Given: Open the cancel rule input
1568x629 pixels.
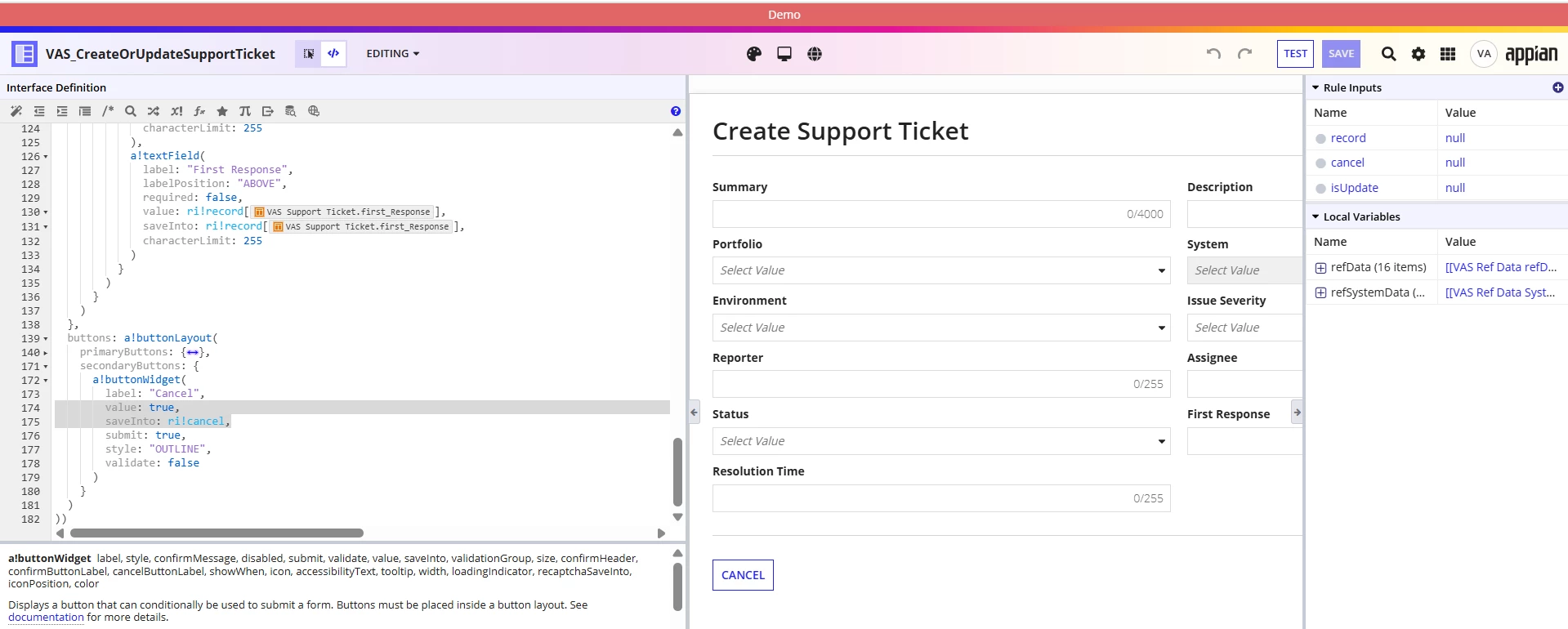Looking at the screenshot, I should click(x=1347, y=163).
